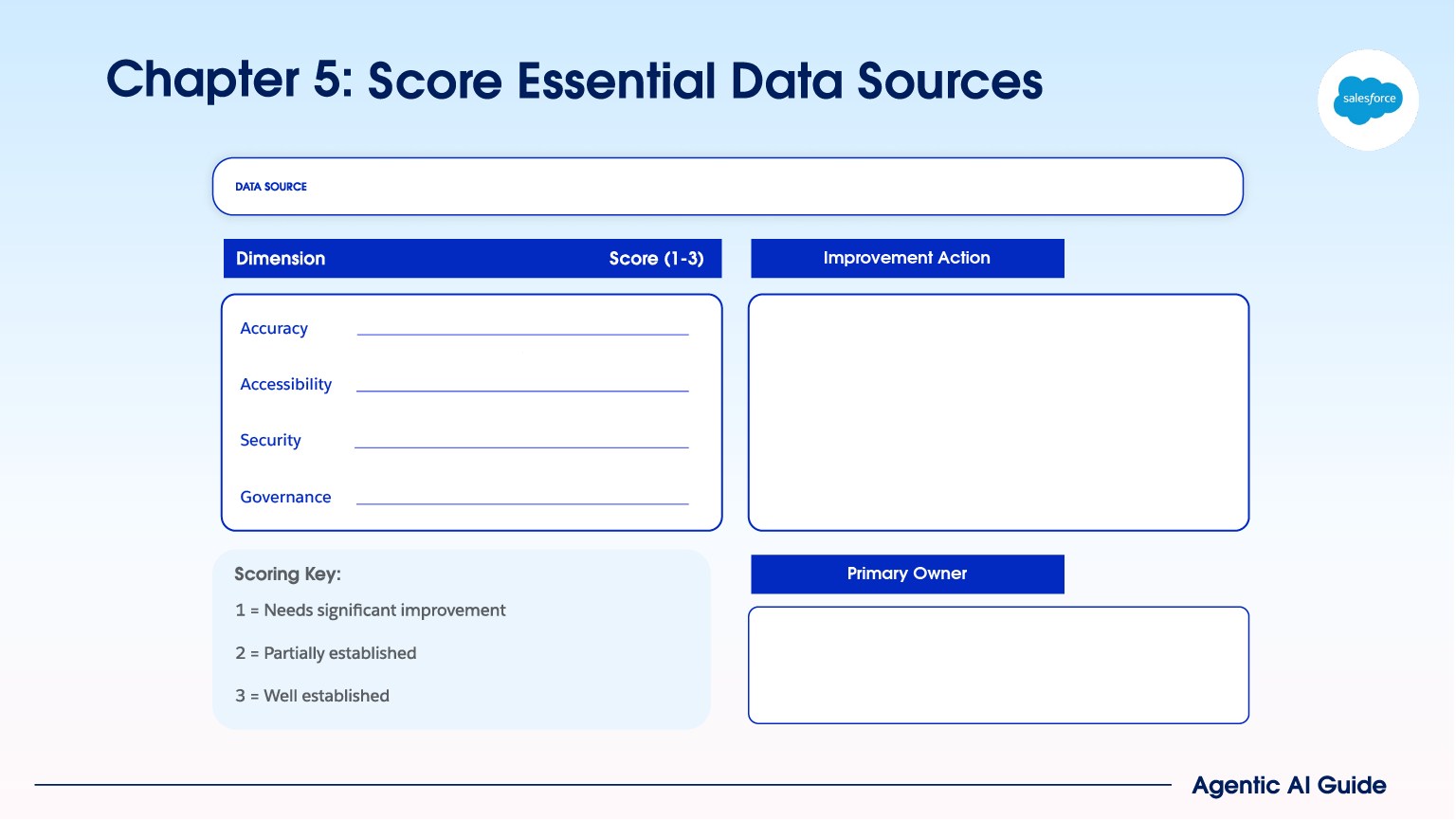The image size is (1456, 820).
Task: Click inside the Primary Owner text box
Action: (x=998, y=665)
